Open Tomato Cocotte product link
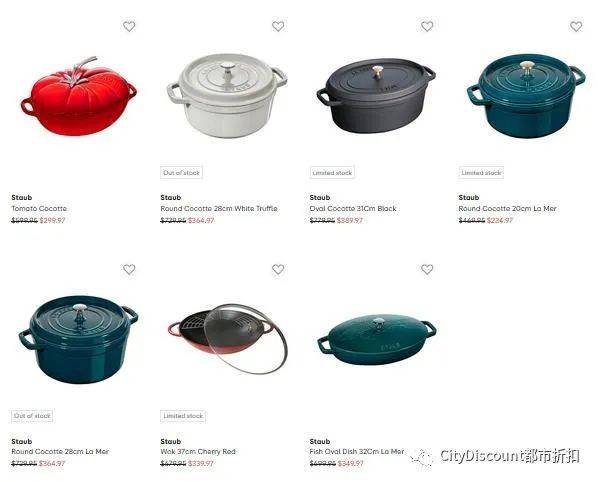The image size is (598, 482). click(x=39, y=209)
